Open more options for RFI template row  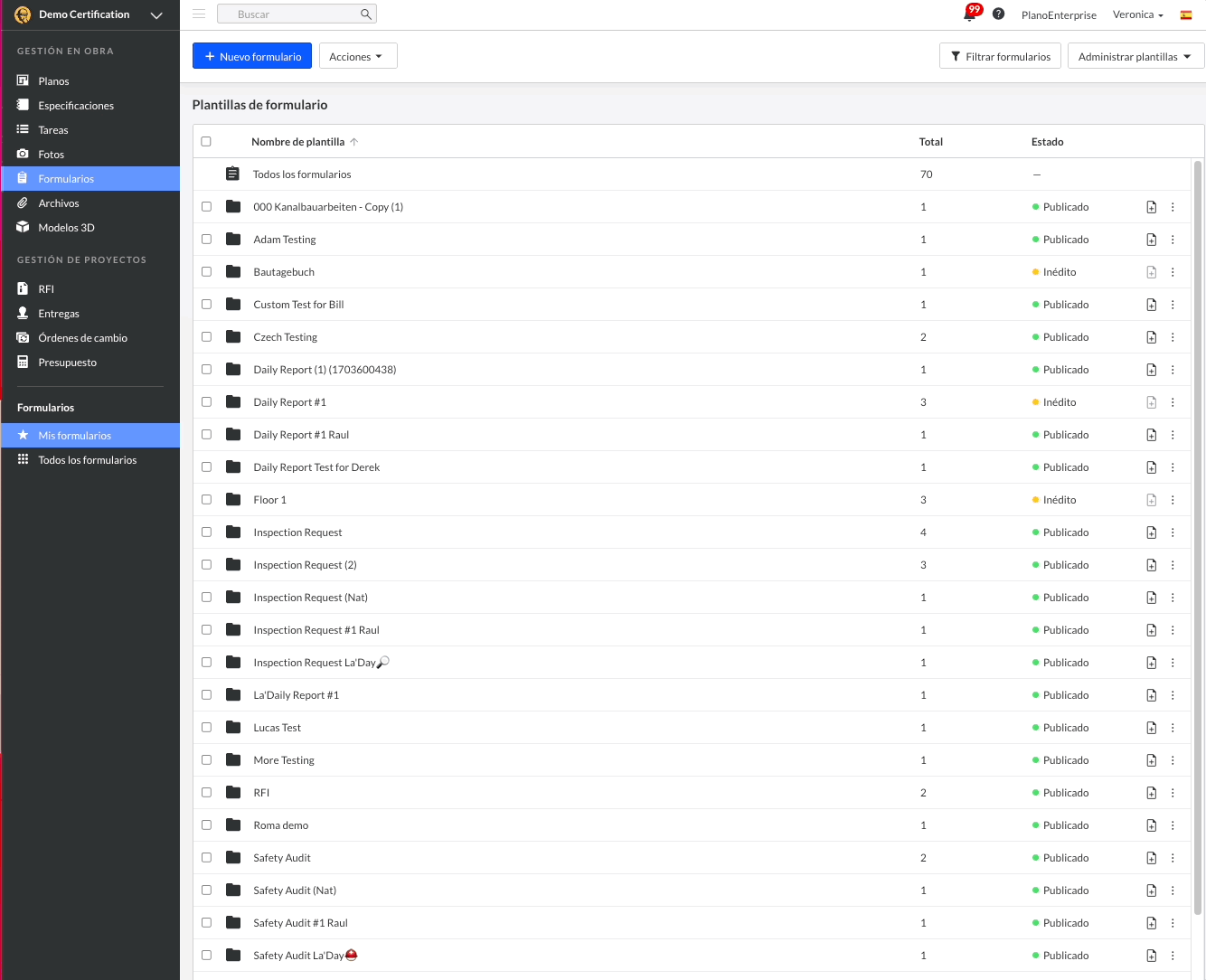tap(1173, 793)
